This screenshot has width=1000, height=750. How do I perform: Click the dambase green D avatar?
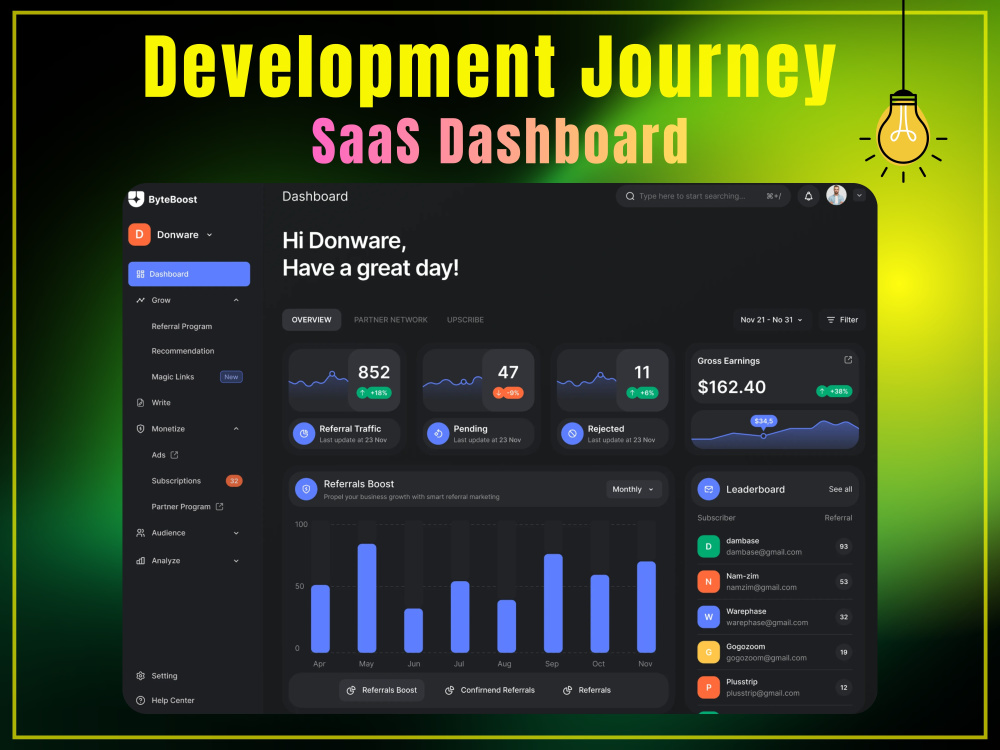click(x=709, y=547)
